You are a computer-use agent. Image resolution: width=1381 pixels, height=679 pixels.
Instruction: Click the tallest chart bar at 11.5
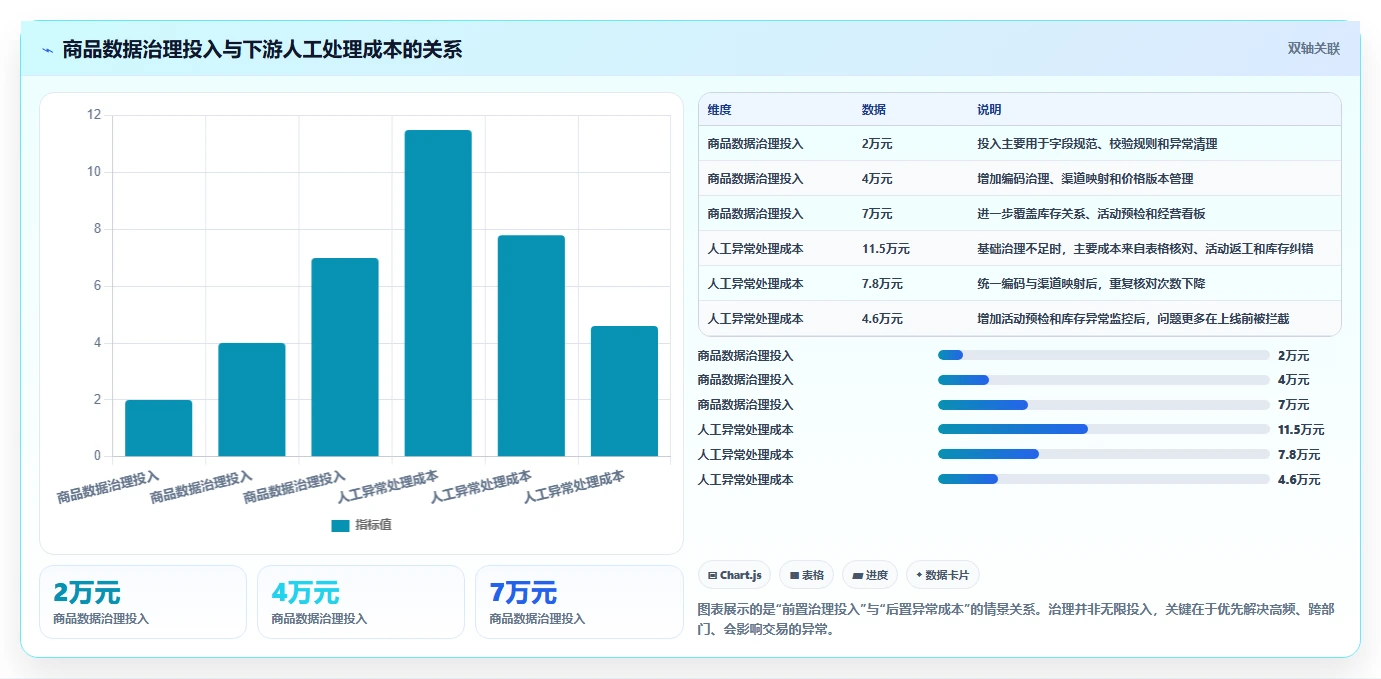(438, 293)
